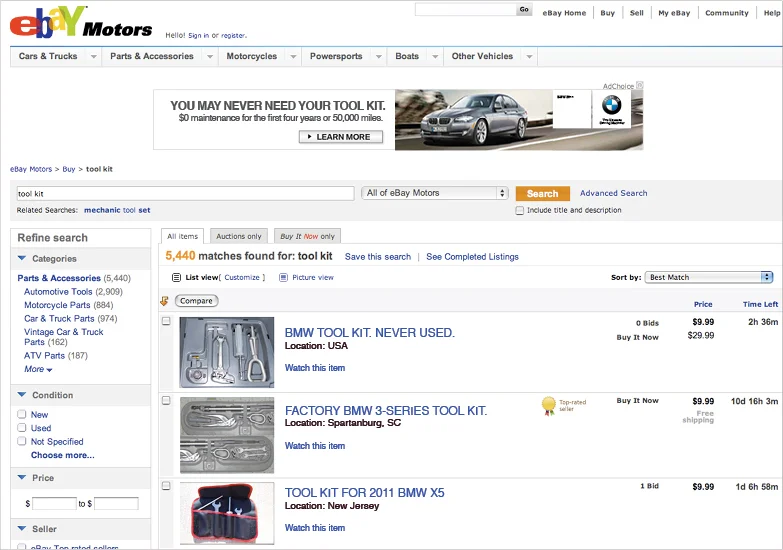Image resolution: width=783 pixels, height=550 pixels.
Task: Open the Boats dropdown arrow
Action: click(435, 56)
